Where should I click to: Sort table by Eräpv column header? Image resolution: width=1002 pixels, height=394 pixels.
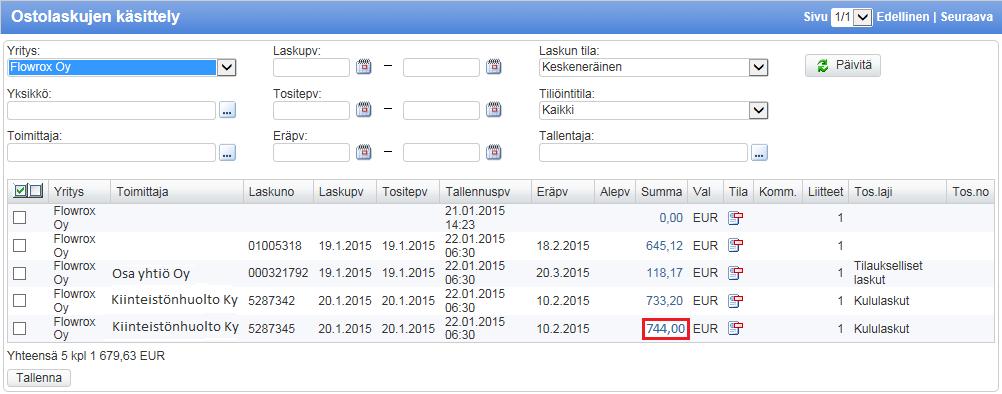click(553, 192)
